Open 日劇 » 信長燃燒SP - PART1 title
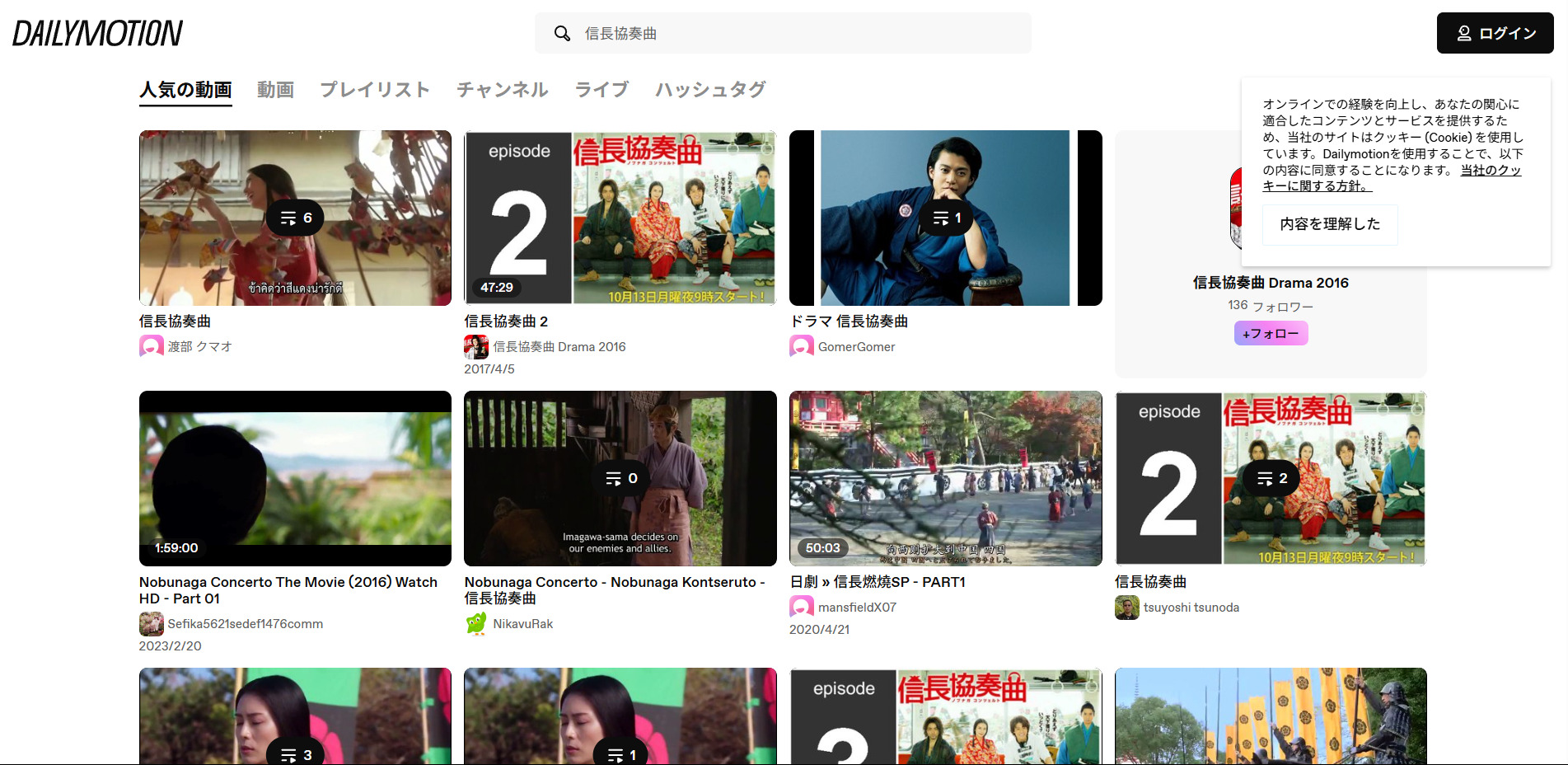 [878, 582]
